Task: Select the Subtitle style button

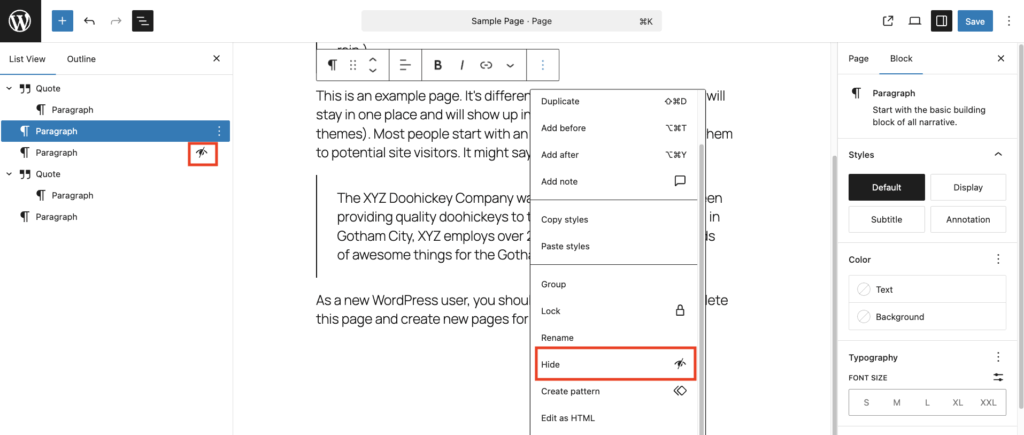Action: click(885, 219)
